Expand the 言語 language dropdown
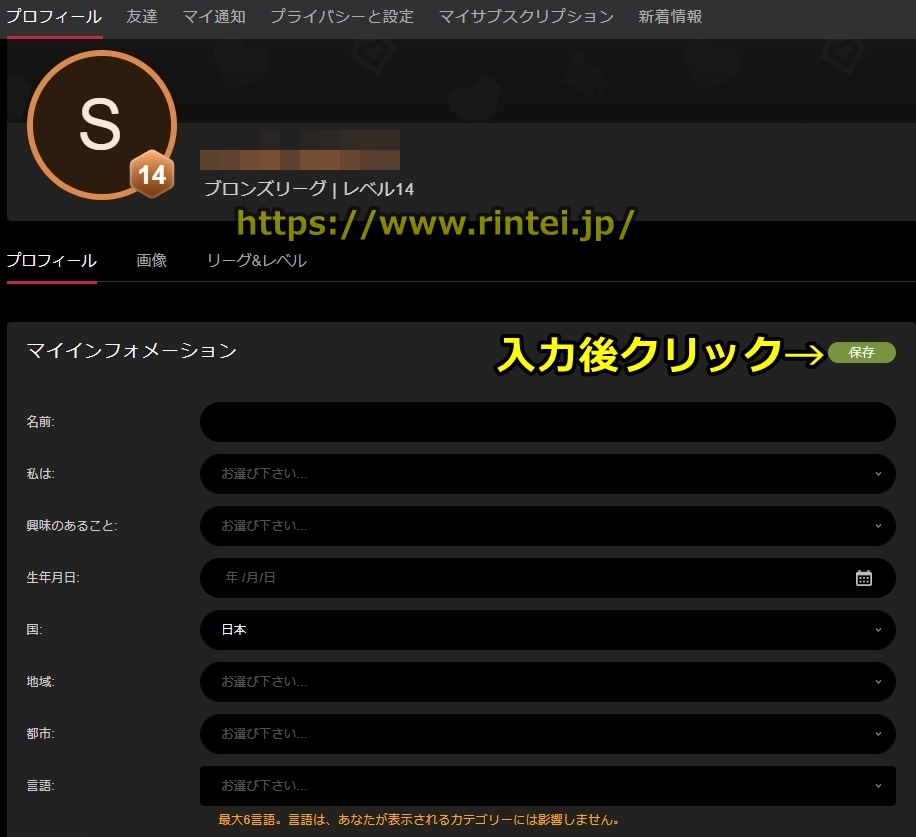The width and height of the screenshot is (916, 837). [x=547, y=786]
